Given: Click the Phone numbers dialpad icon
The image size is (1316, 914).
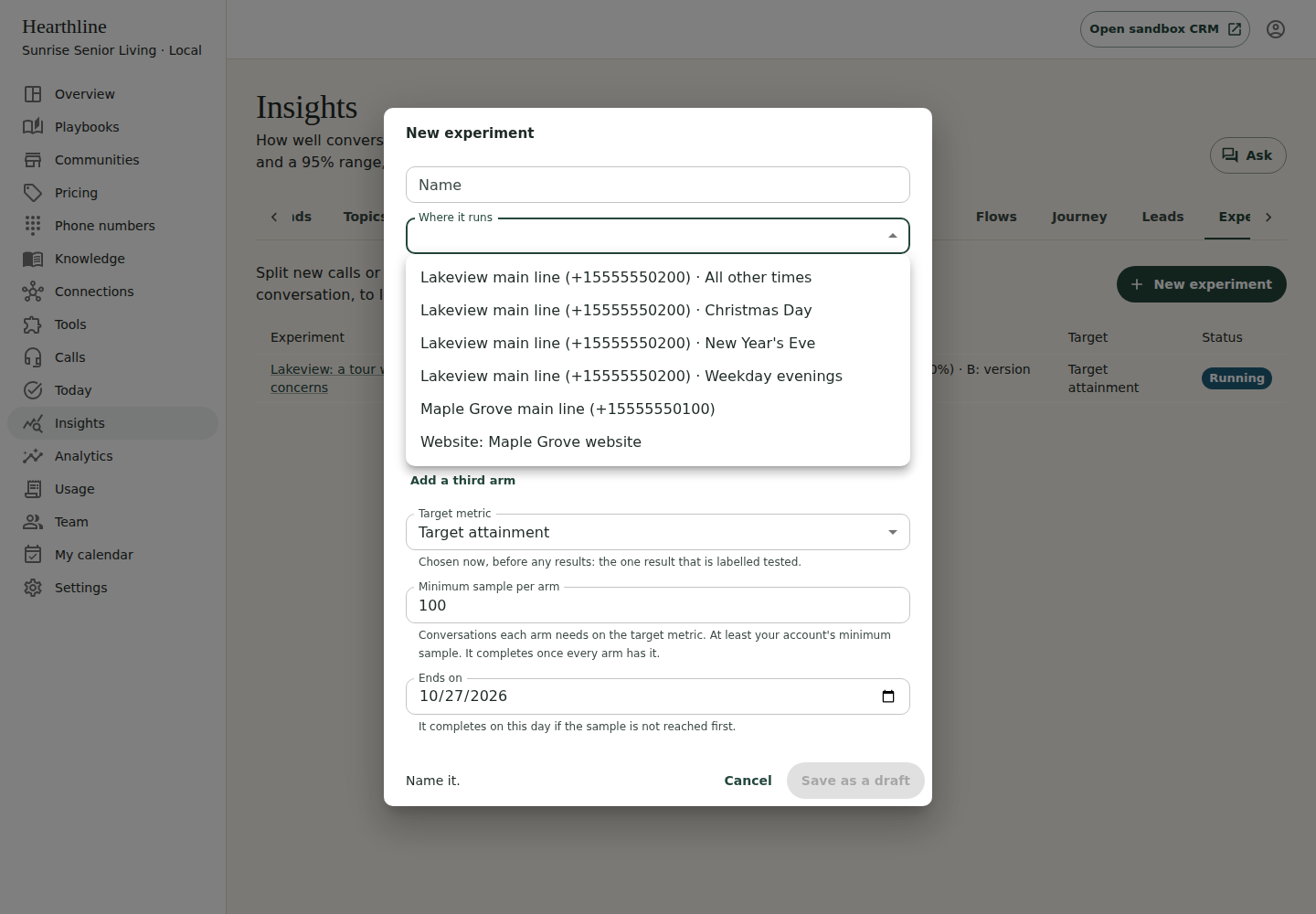Looking at the screenshot, I should [33, 226].
